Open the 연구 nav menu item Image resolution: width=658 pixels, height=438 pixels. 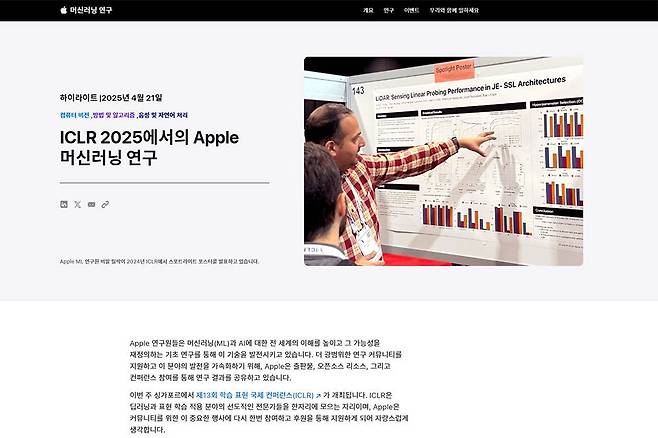pyautogui.click(x=389, y=10)
